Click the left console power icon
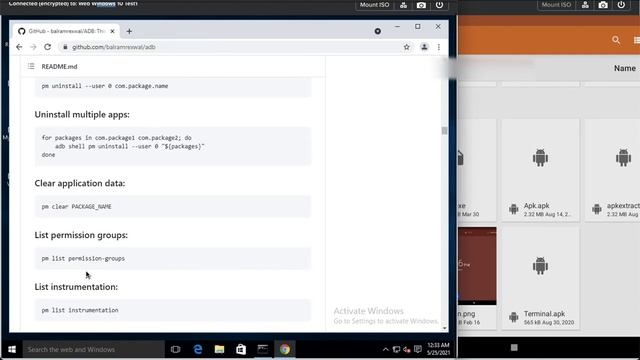This screenshot has width=640, height=360. coord(439,5)
